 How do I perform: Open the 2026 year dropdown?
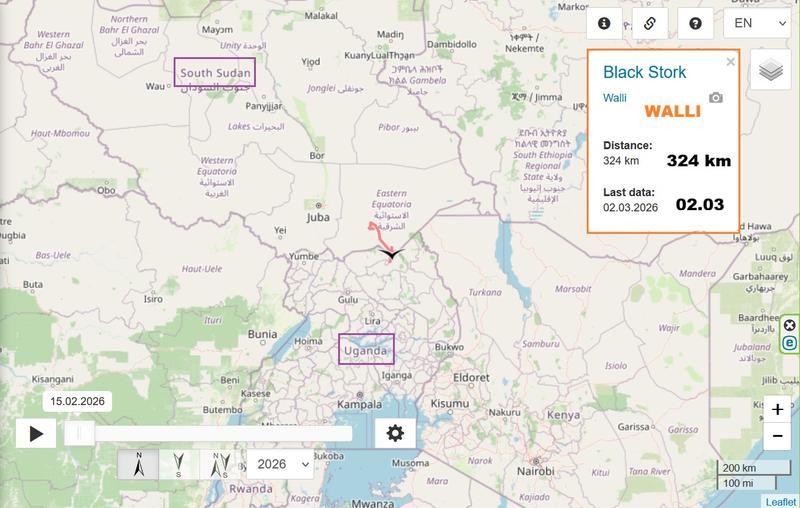(280, 464)
